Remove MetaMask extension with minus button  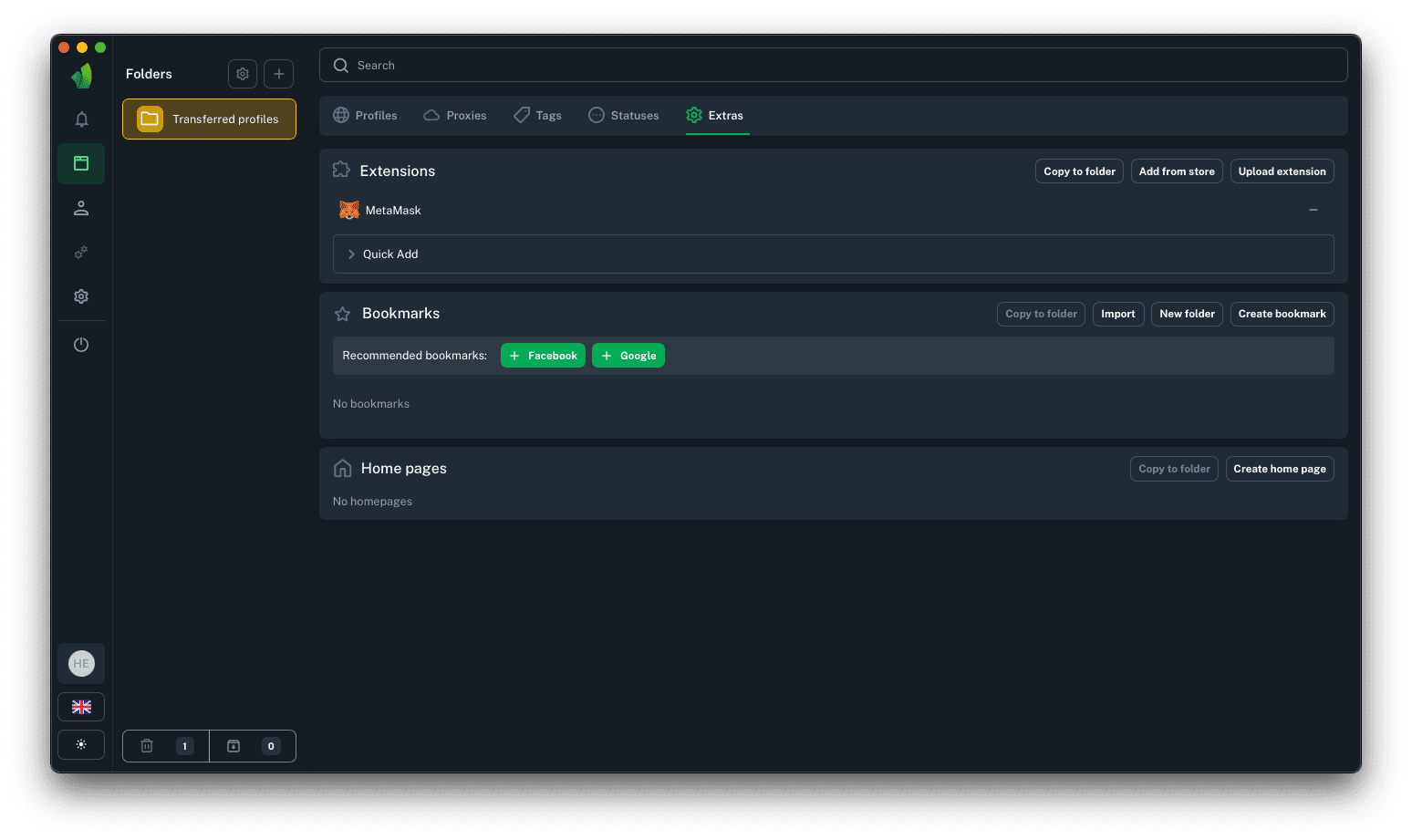[x=1313, y=211]
